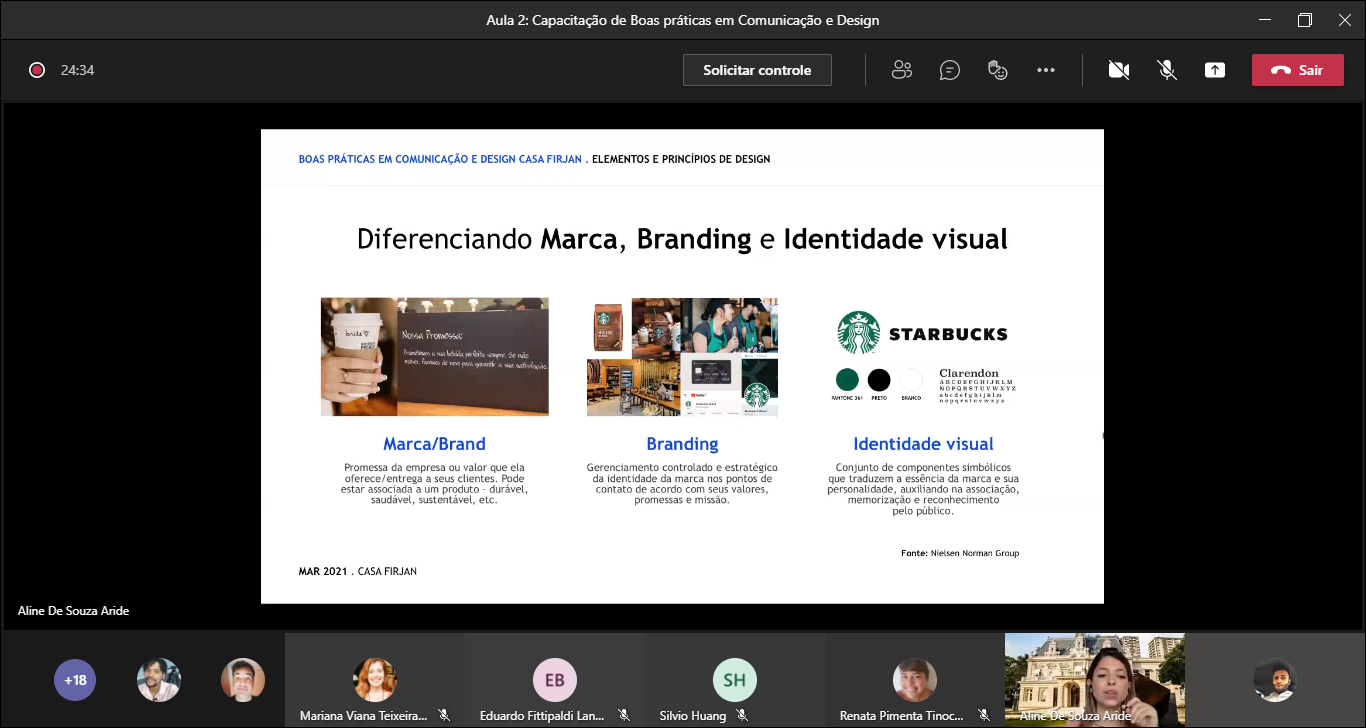Click the Branding description paragraph
1366x728 pixels.
click(x=682, y=484)
